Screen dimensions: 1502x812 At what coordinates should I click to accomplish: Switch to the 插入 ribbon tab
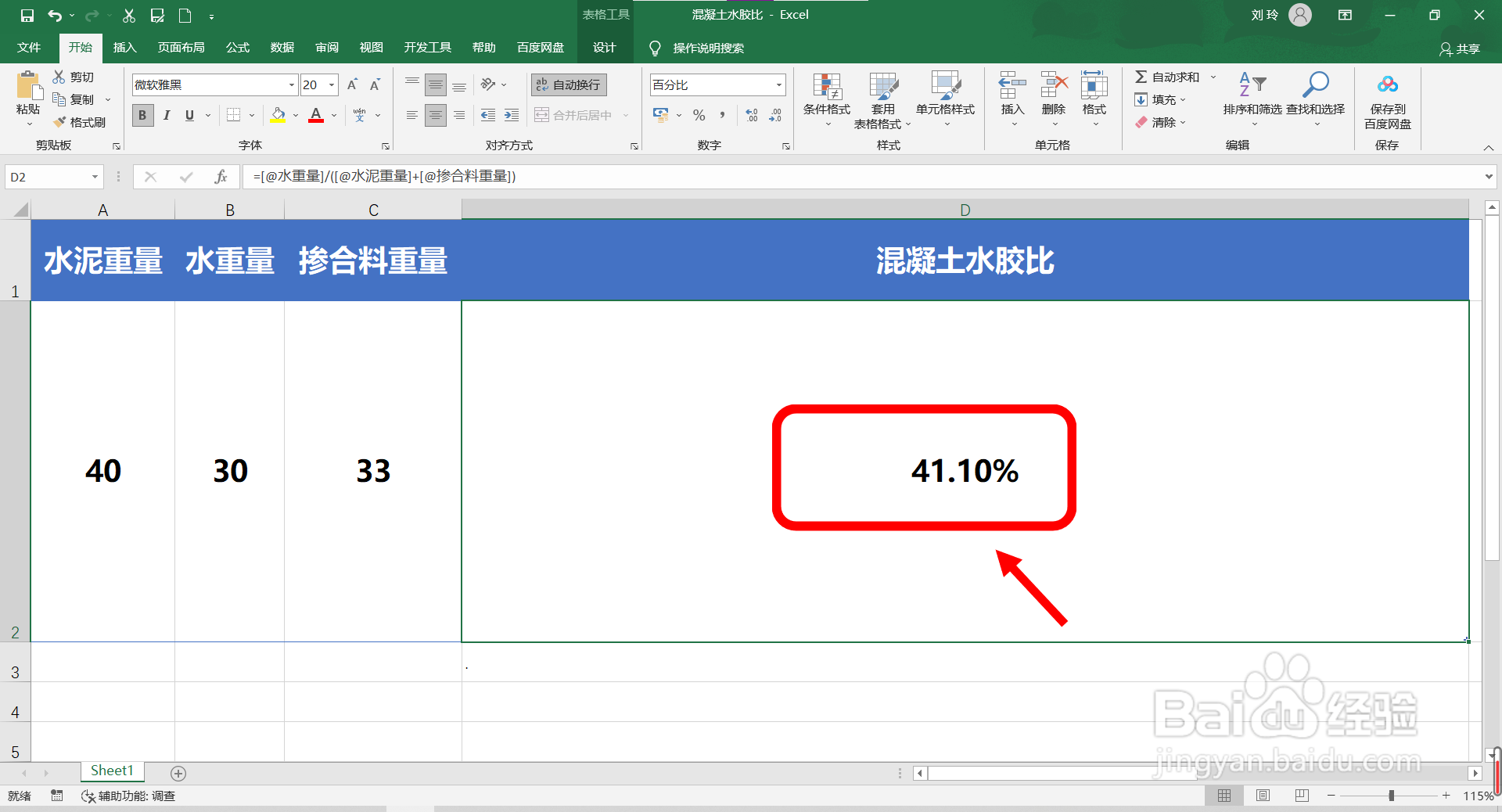click(124, 47)
